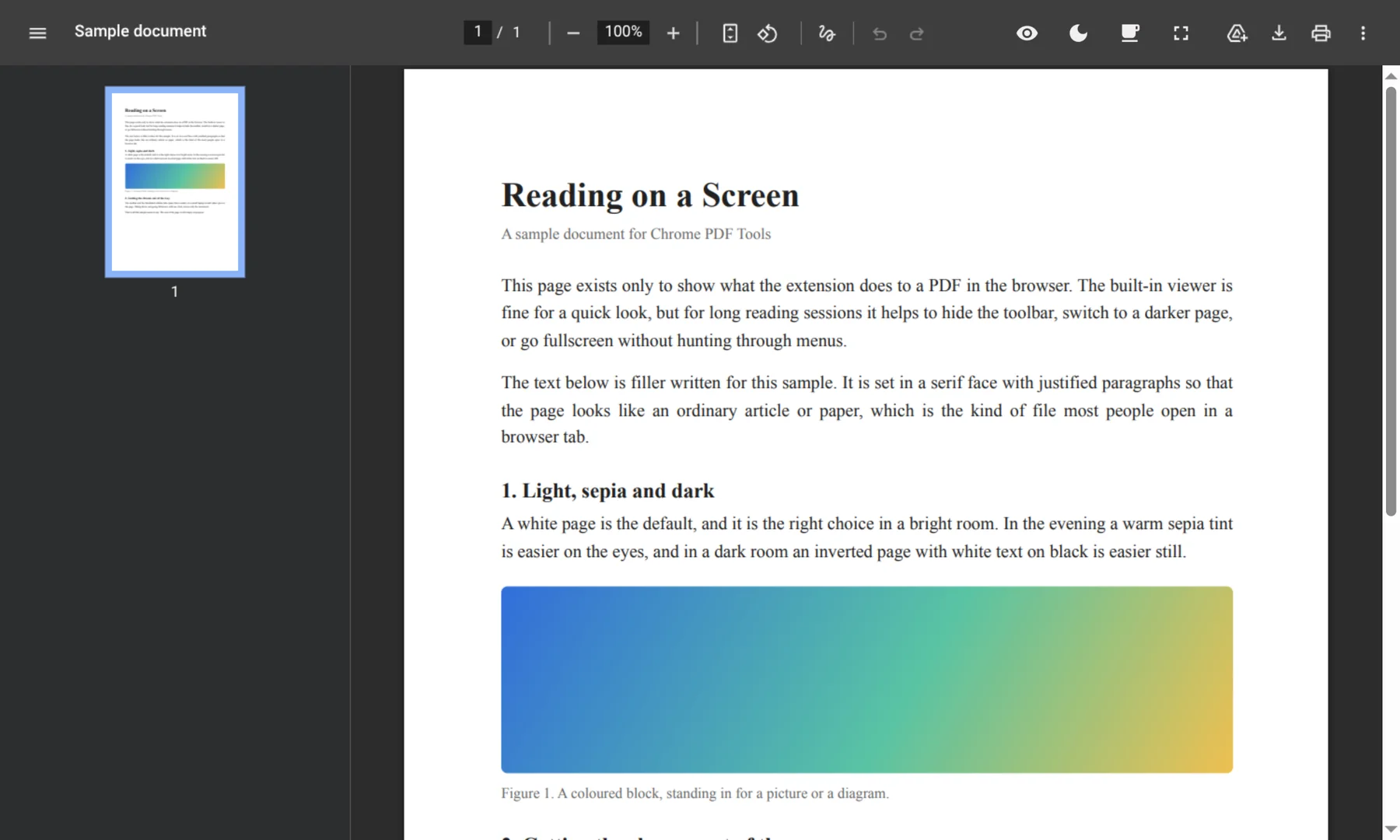This screenshot has width=1400, height=840.
Task: Click the zoom out minus button
Action: click(x=573, y=33)
